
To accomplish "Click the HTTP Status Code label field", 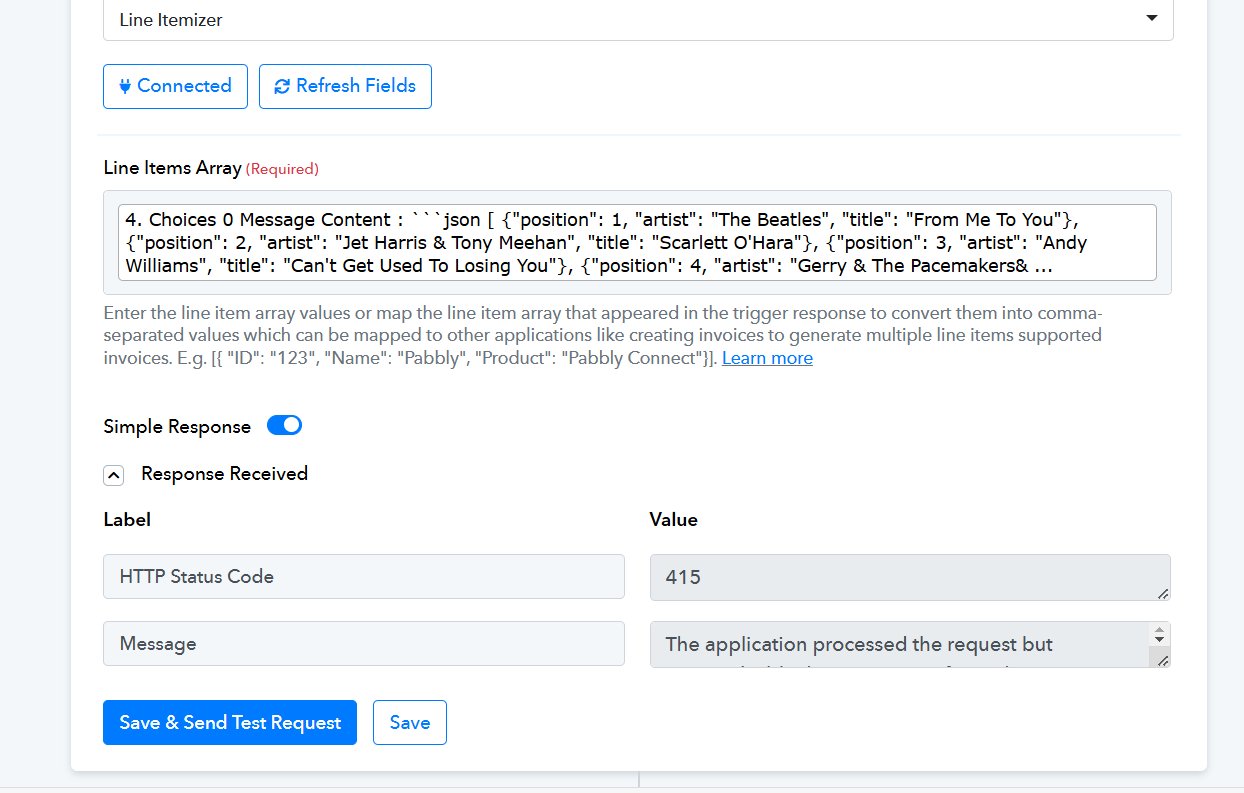I will [364, 577].
